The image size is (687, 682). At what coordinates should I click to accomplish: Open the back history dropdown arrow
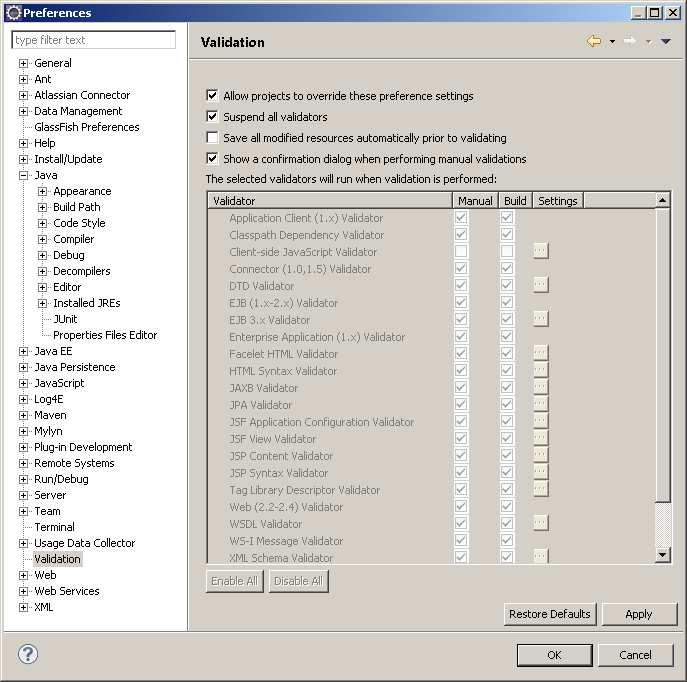(x=612, y=42)
